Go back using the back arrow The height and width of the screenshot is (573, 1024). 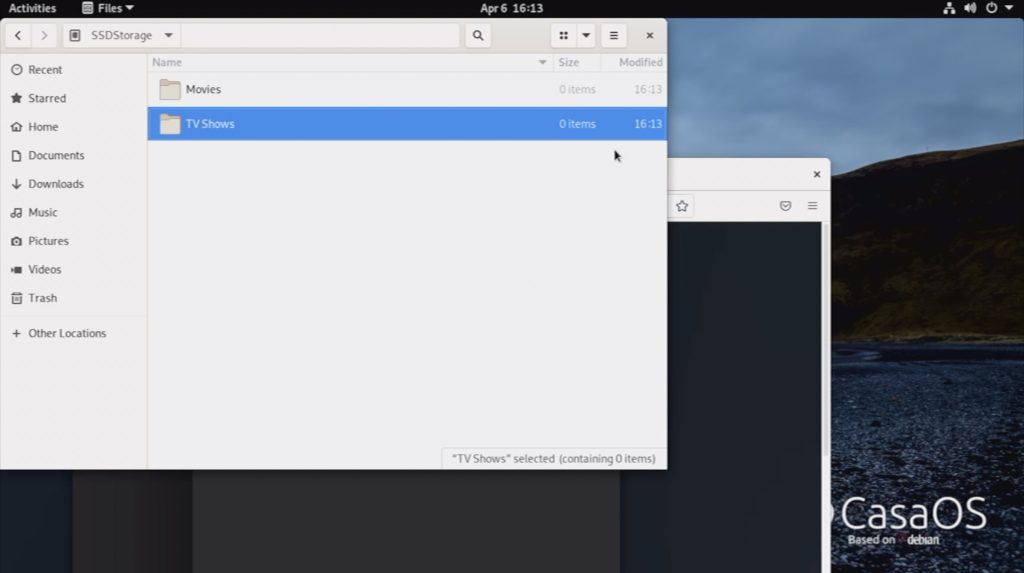[18, 36]
